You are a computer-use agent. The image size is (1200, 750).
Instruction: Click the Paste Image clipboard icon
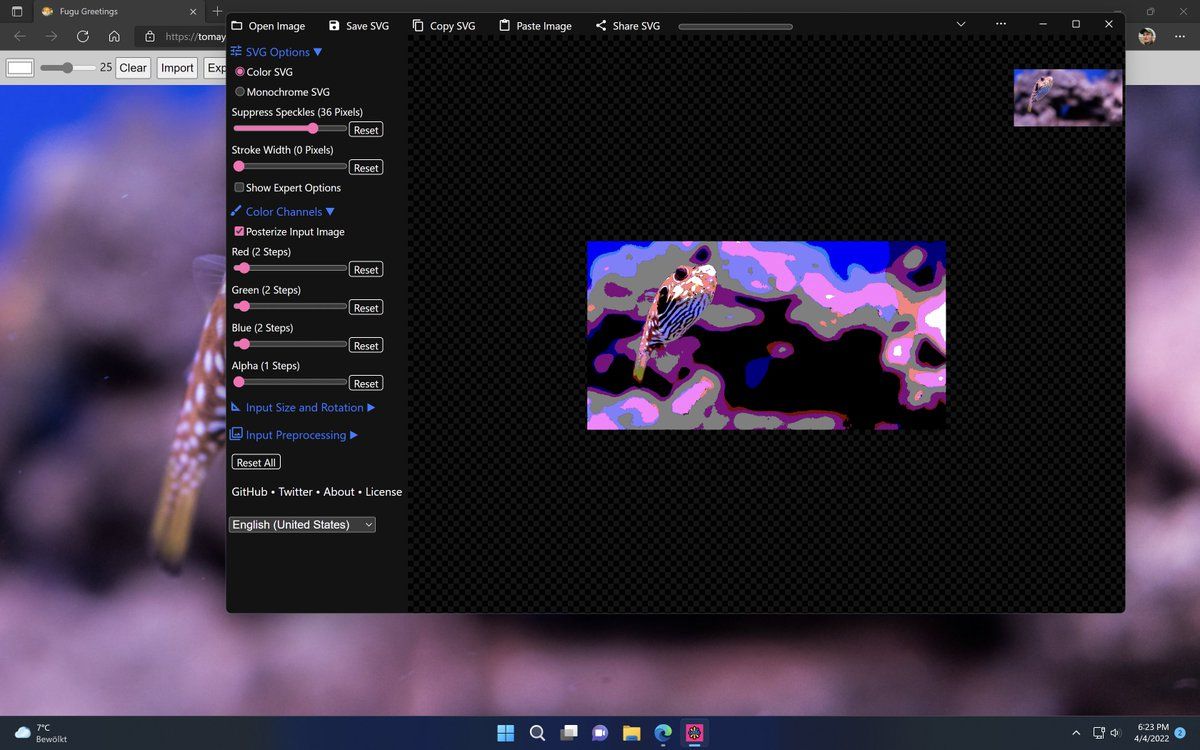[505, 25]
